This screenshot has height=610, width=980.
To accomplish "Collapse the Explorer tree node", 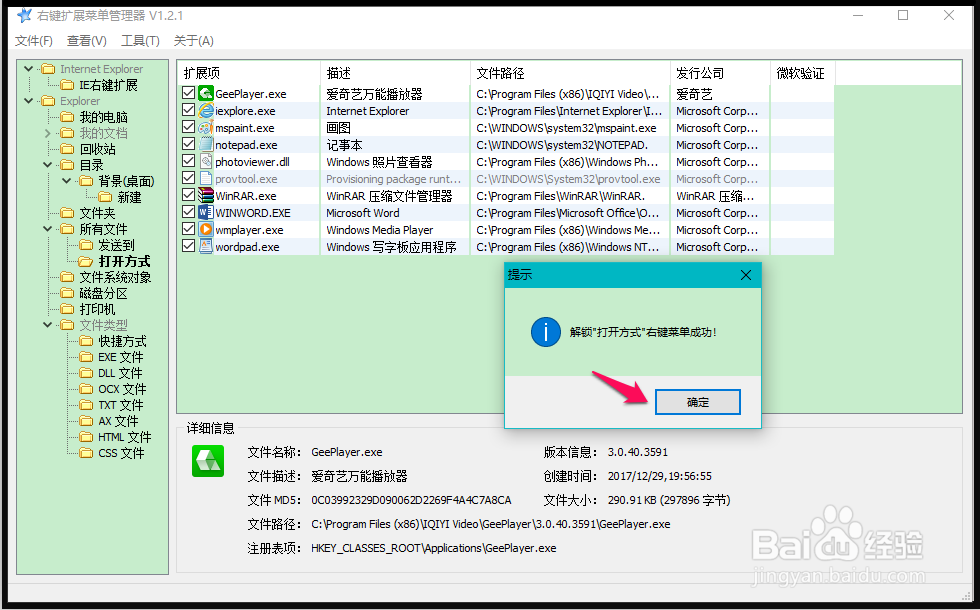I will pyautogui.click(x=29, y=101).
